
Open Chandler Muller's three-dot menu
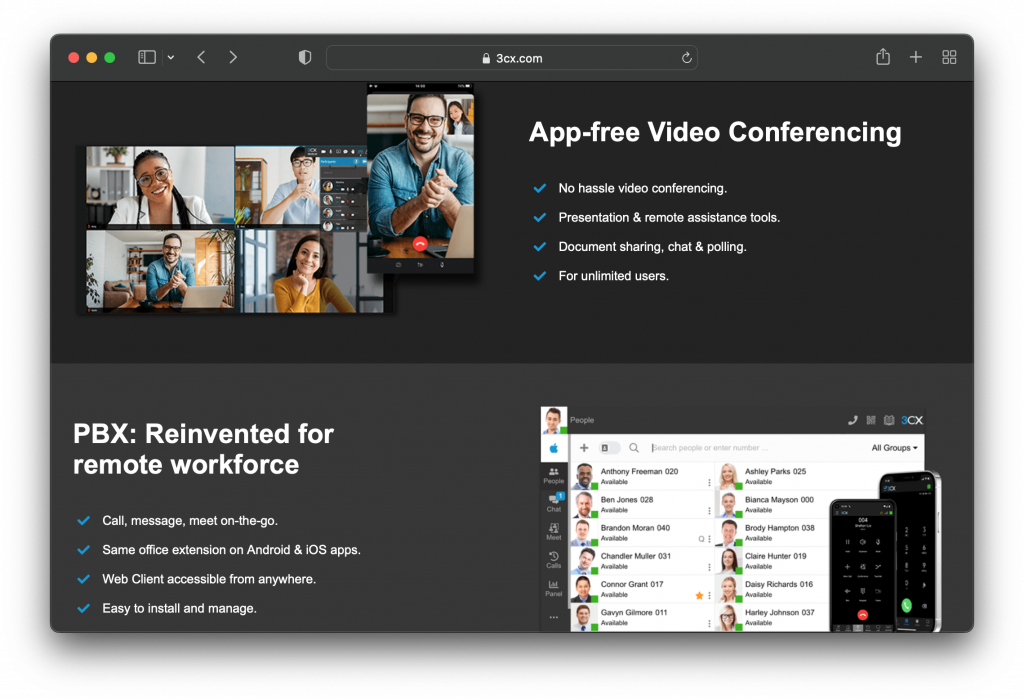[x=709, y=567]
